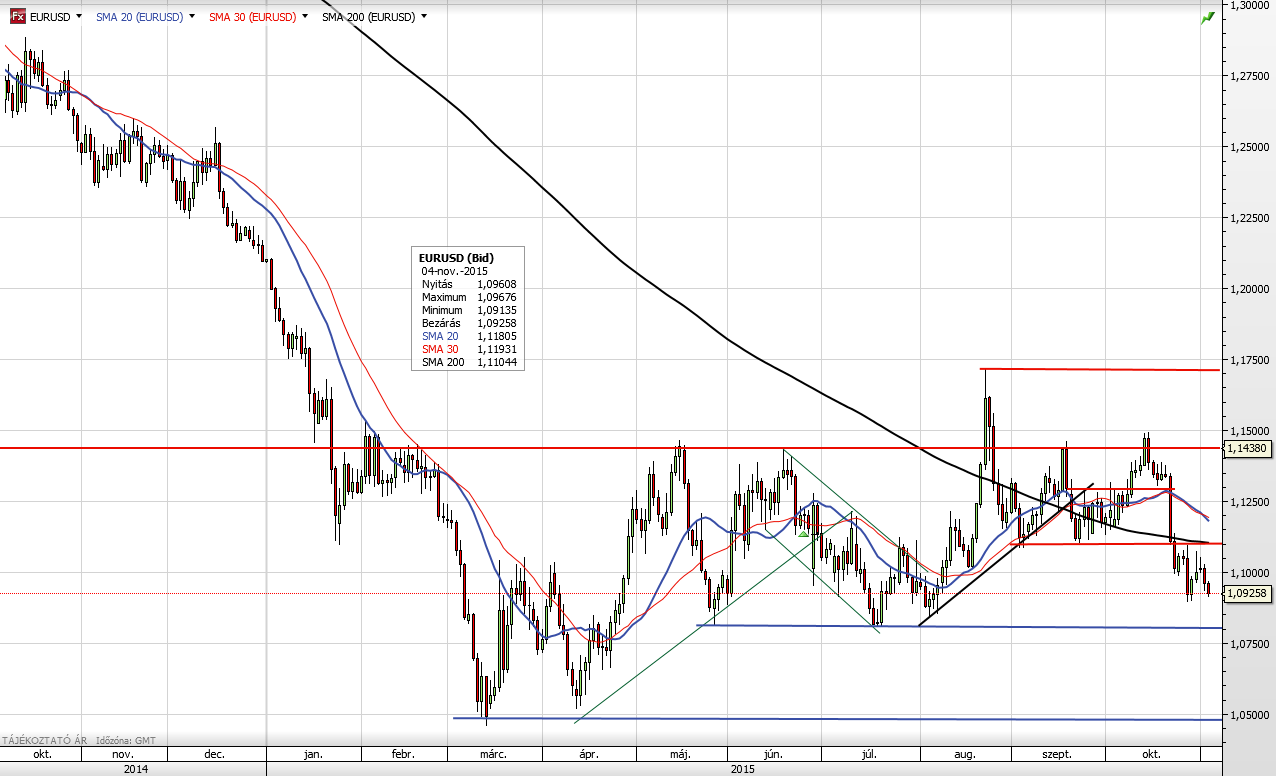Click the Minimum 1,09135 row
This screenshot has width=1276, height=776.
467,310
